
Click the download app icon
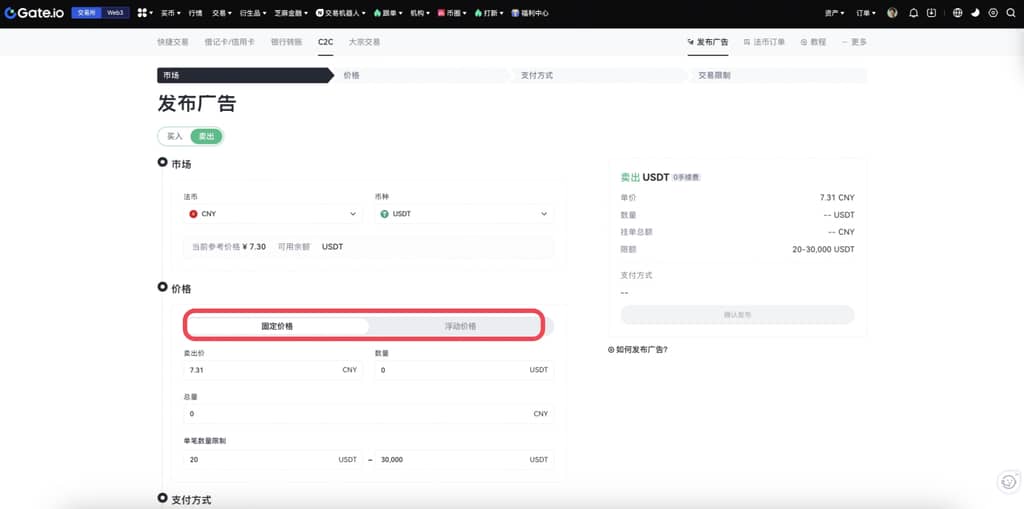pyautogui.click(x=932, y=13)
